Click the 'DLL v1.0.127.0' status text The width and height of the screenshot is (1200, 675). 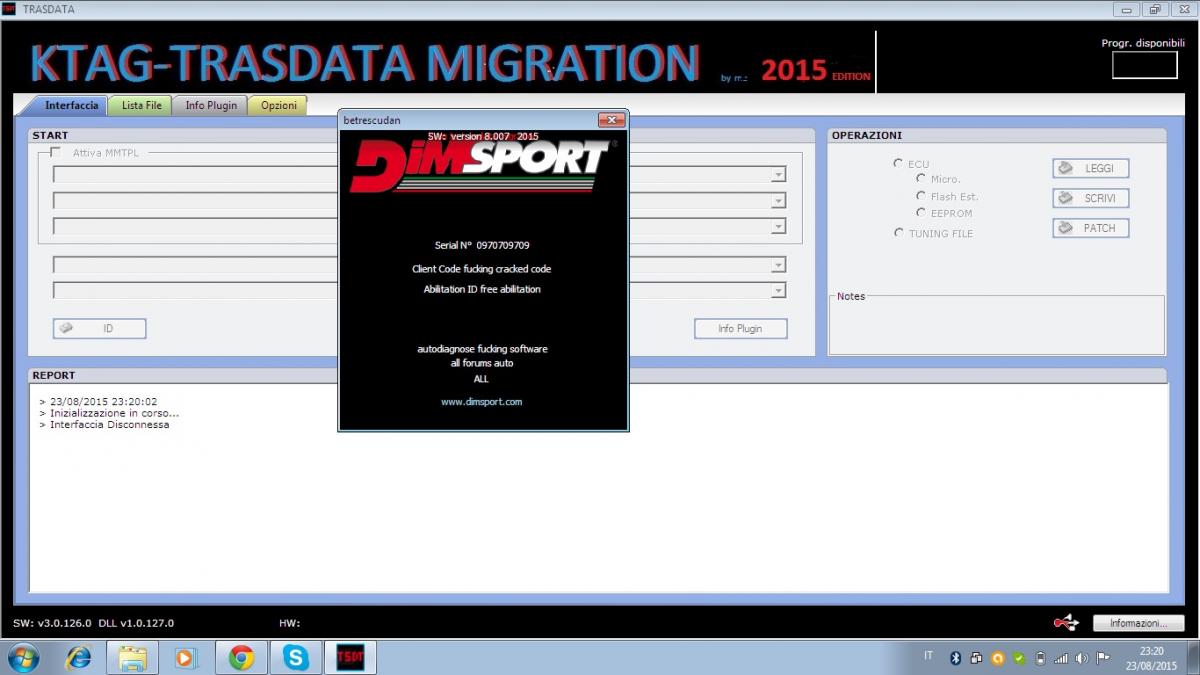(137, 623)
